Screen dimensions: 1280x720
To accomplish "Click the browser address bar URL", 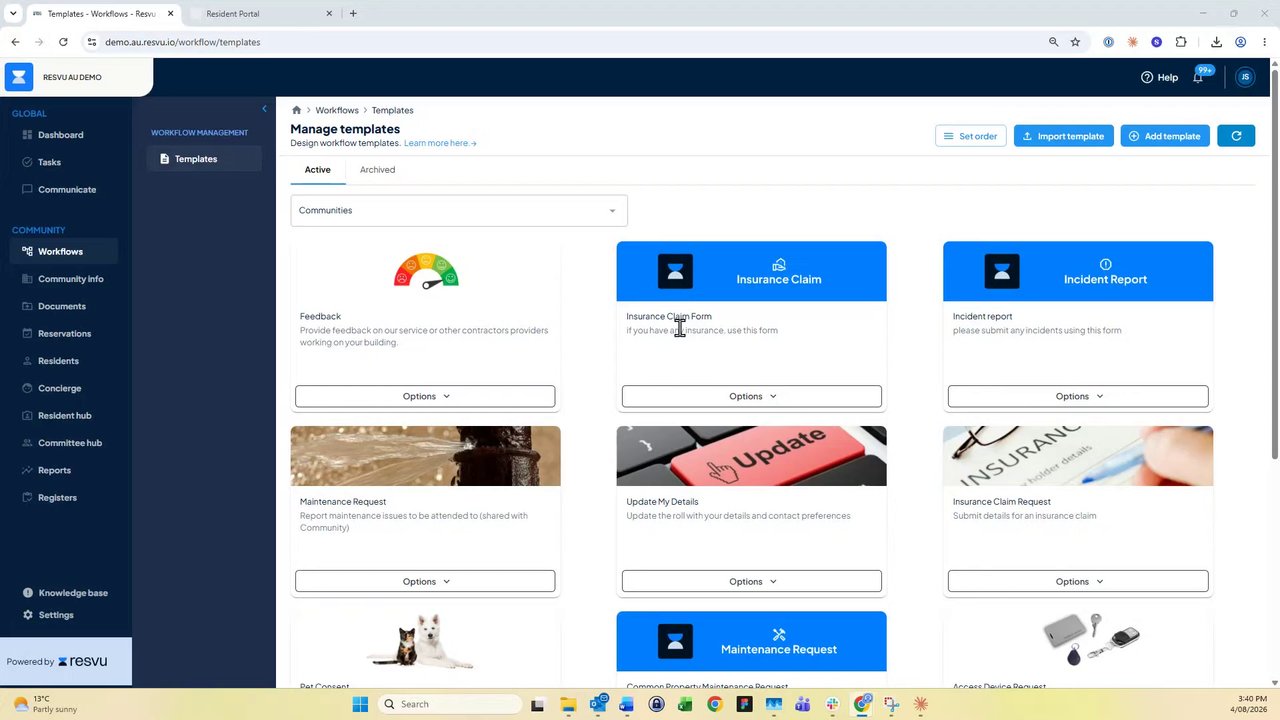I will click(183, 42).
